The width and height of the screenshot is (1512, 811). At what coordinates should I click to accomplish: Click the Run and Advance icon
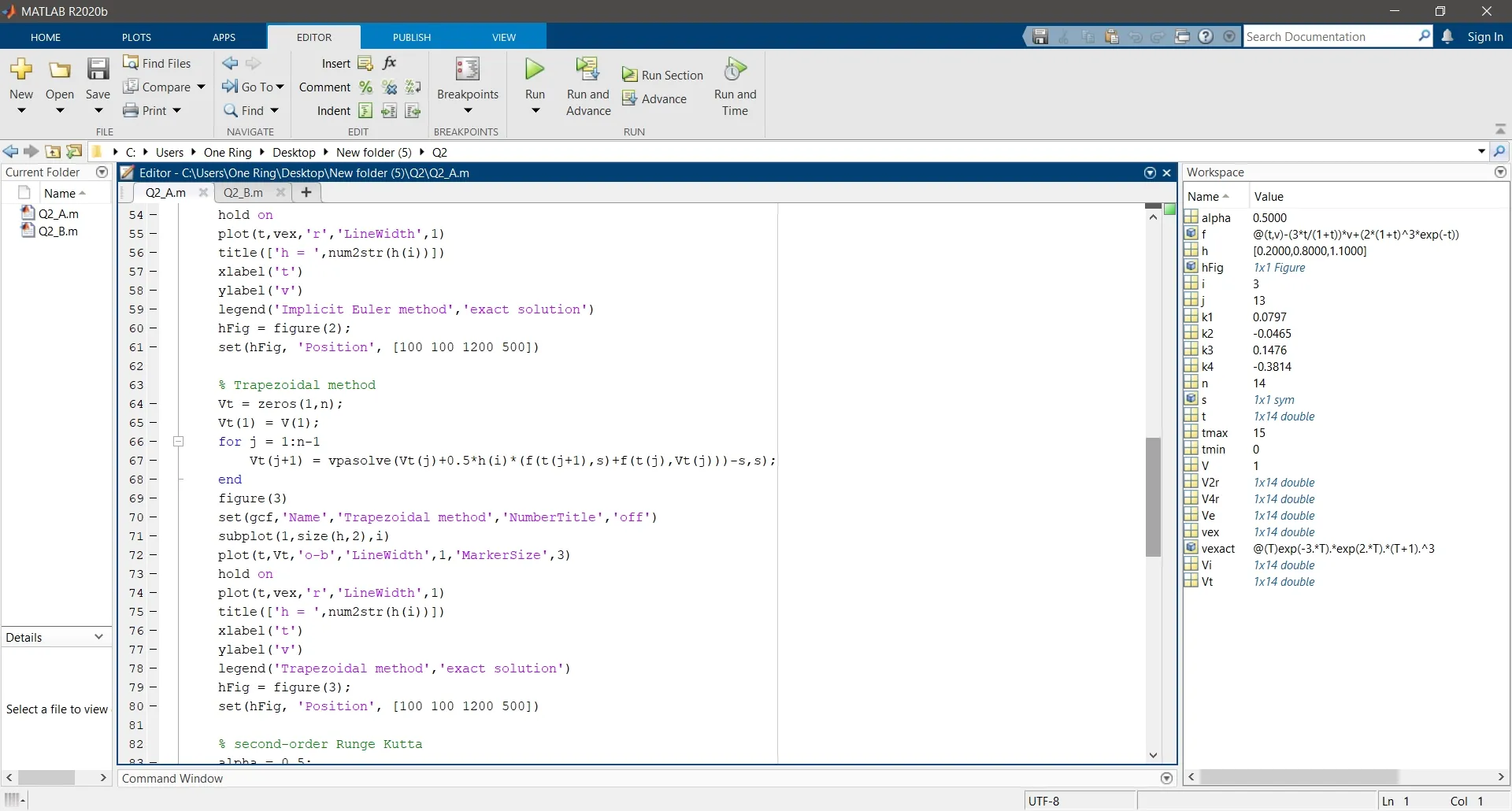[587, 70]
